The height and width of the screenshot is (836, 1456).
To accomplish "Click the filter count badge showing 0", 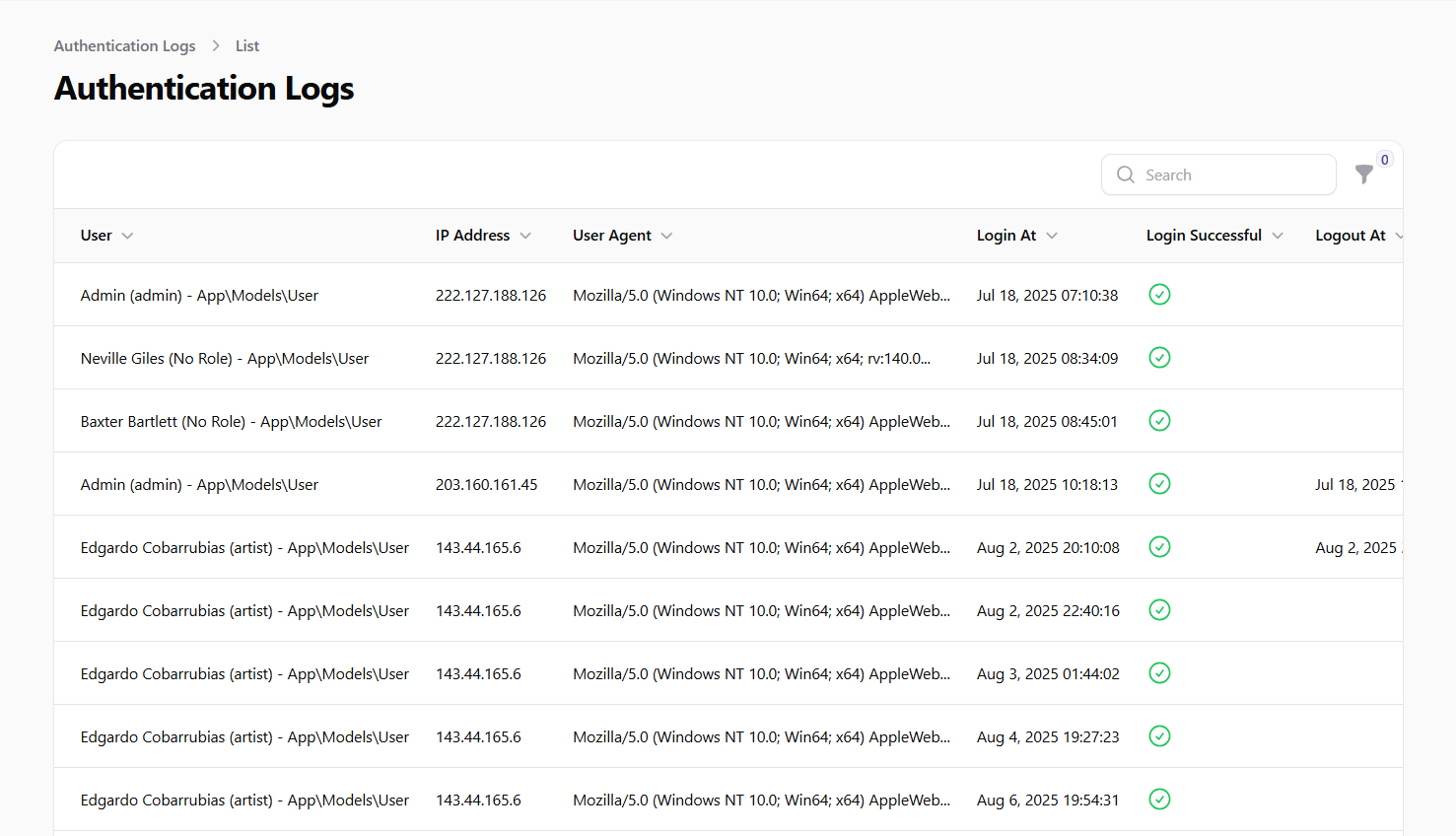I will [x=1384, y=159].
